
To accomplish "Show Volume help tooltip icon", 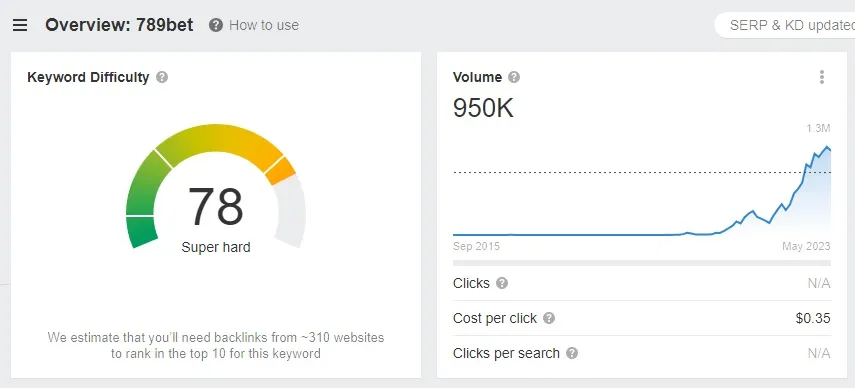I will 514,77.
